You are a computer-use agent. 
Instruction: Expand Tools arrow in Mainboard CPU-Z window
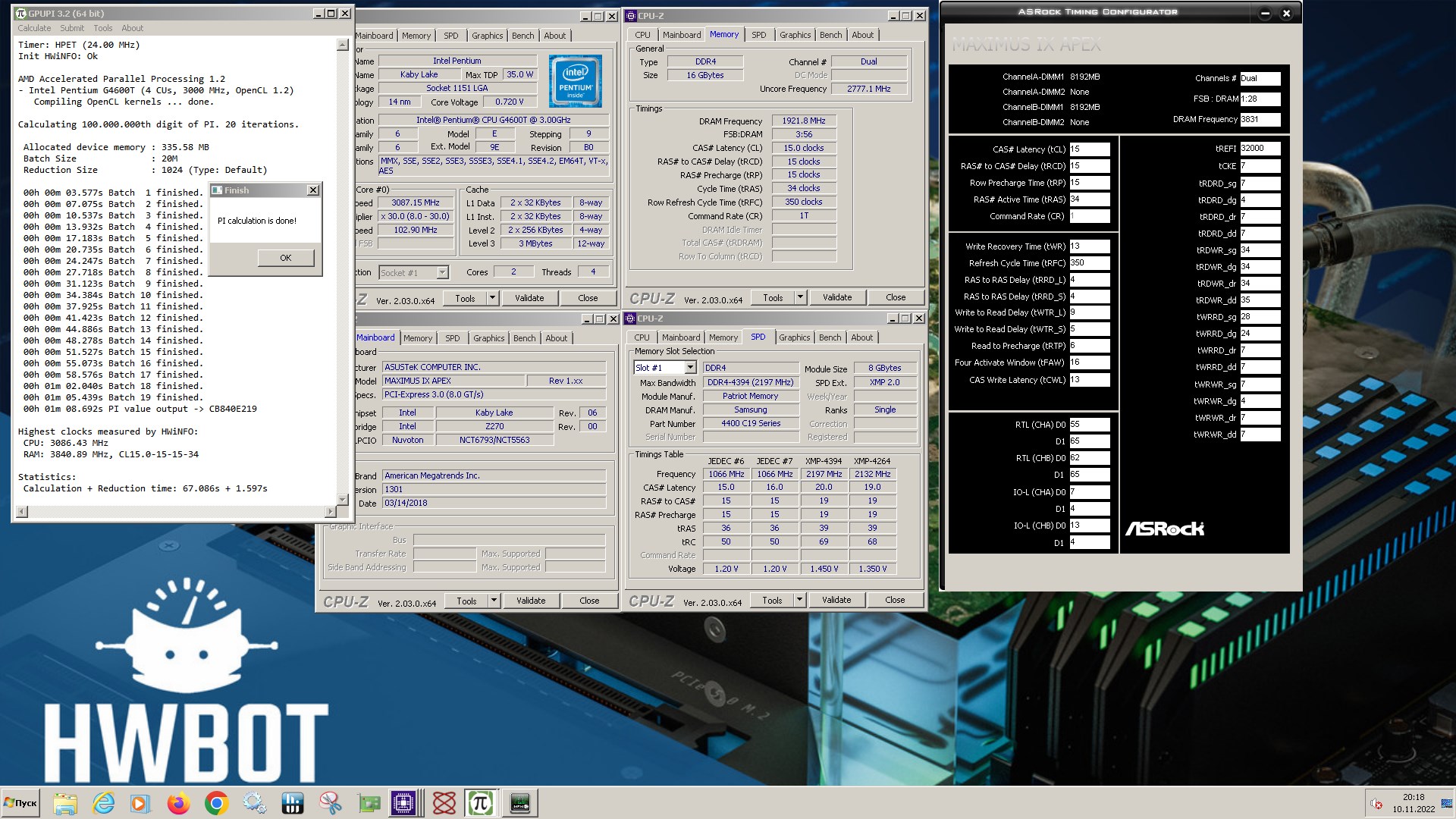coord(494,601)
